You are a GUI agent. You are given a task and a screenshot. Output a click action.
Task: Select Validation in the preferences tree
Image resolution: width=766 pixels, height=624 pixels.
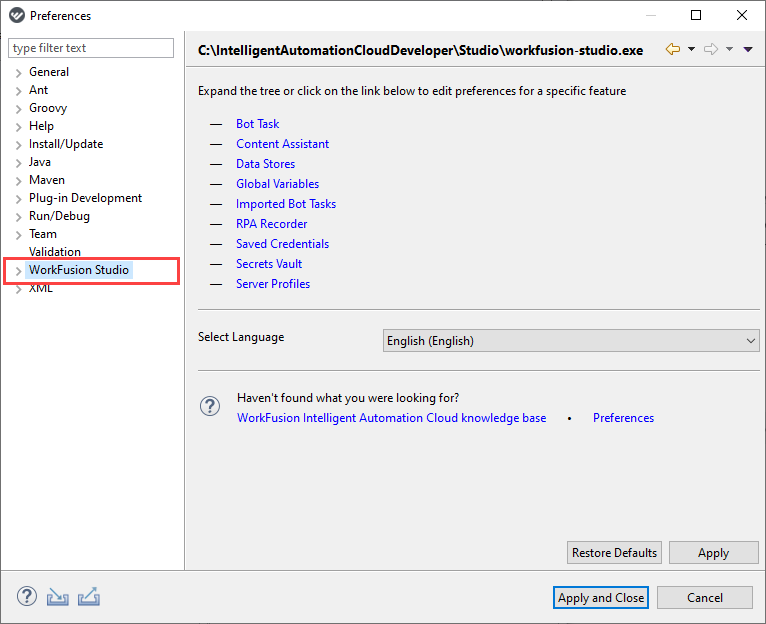tap(55, 252)
